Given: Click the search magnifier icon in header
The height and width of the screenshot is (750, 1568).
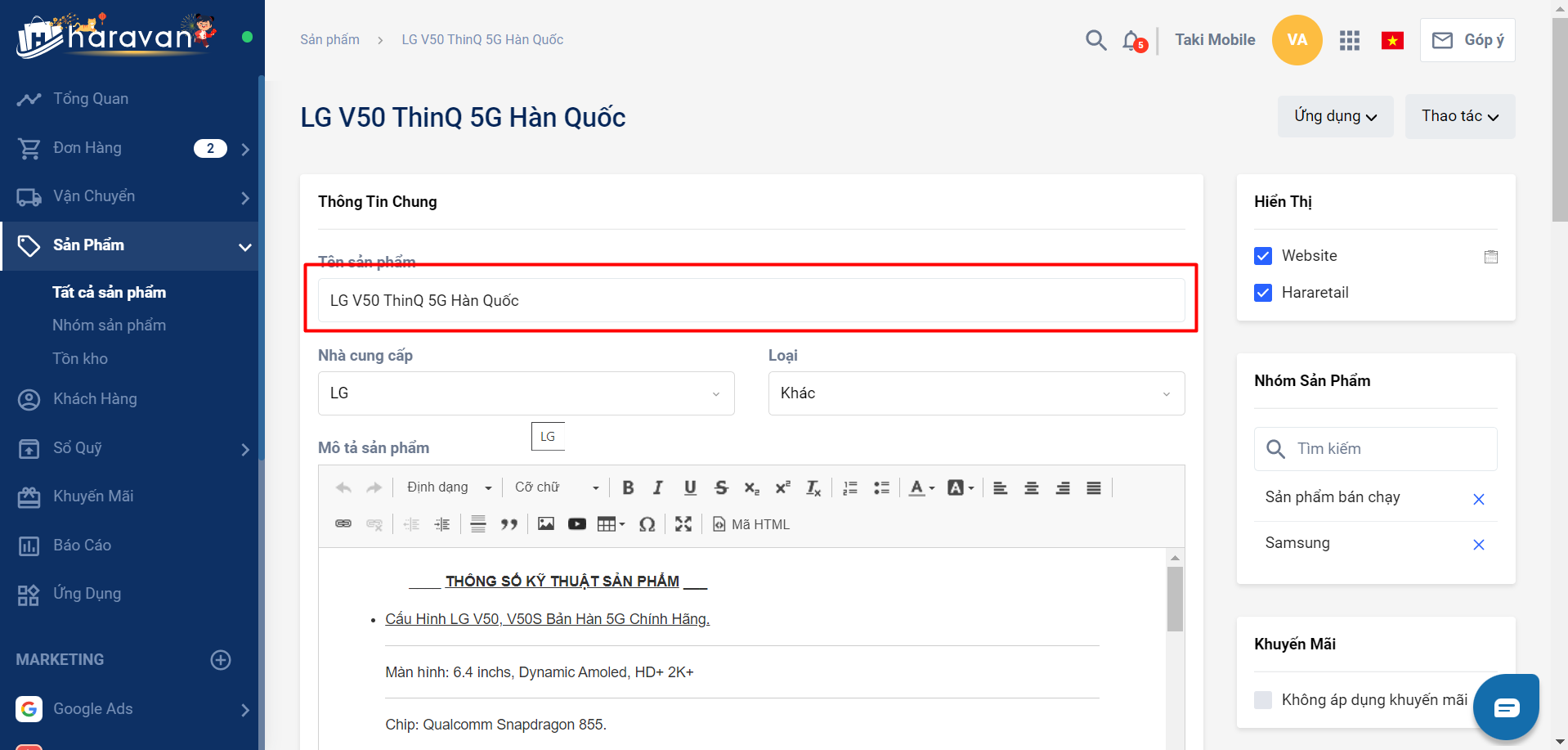Looking at the screenshot, I should (1095, 40).
